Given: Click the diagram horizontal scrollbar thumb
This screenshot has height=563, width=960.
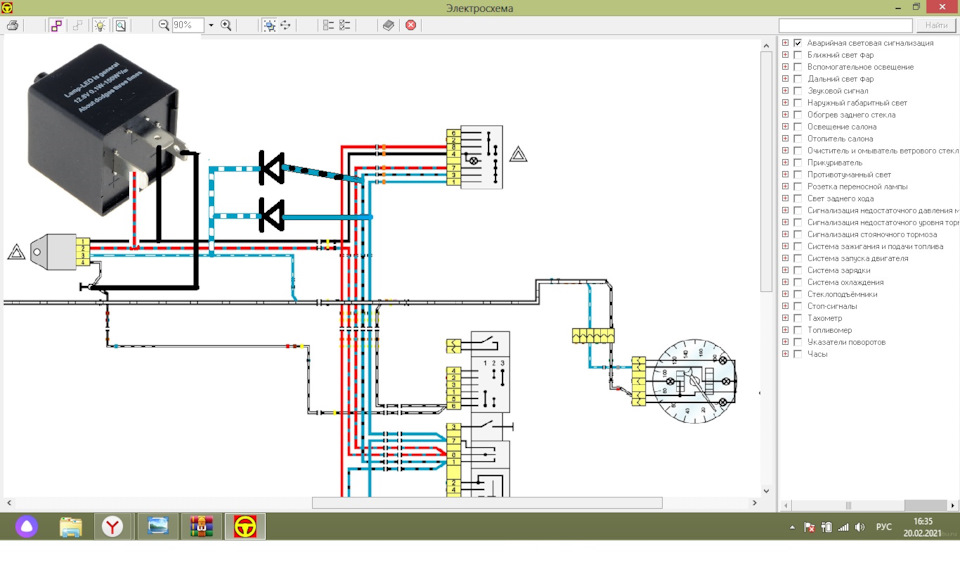Looking at the screenshot, I should coord(487,503).
